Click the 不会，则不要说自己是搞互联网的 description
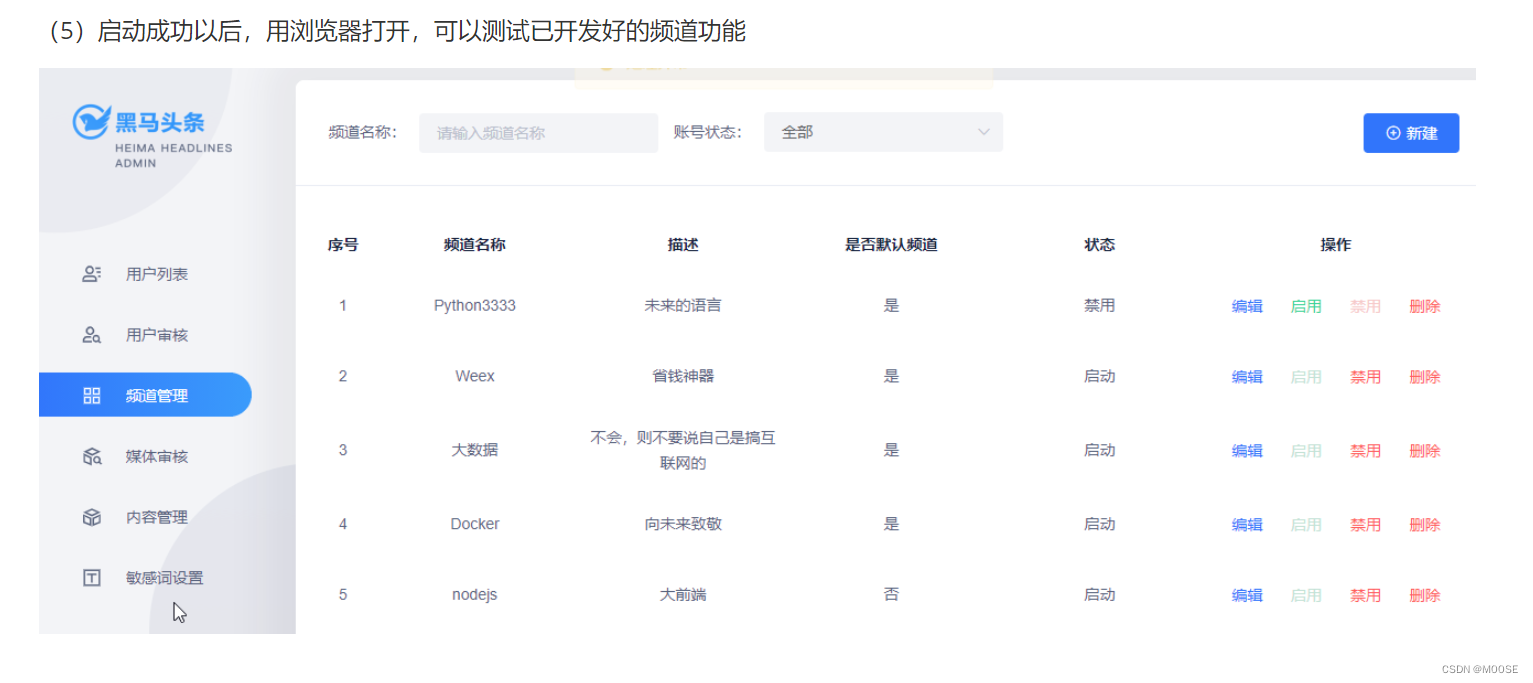The image size is (1533, 683). tap(683, 450)
